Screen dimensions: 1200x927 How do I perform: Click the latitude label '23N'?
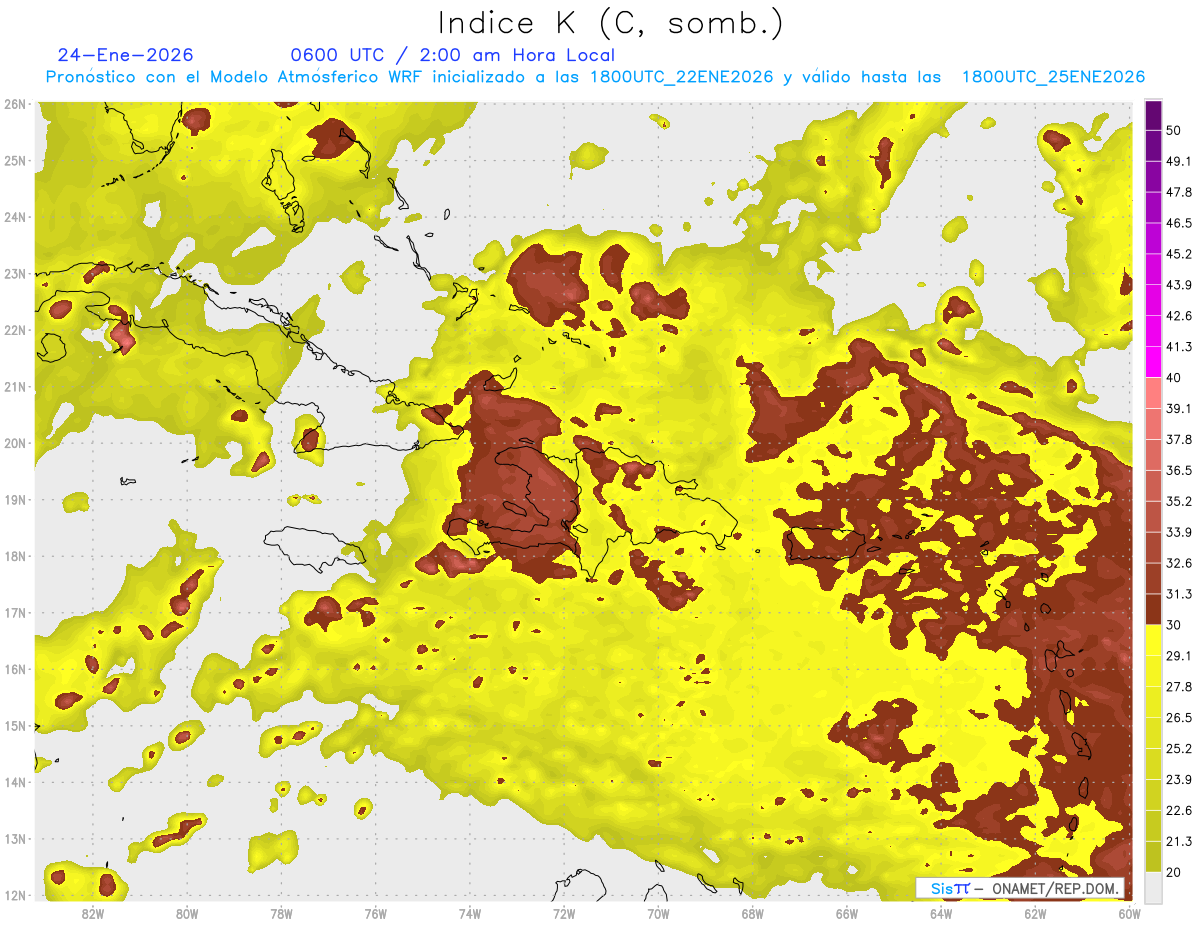(15, 274)
